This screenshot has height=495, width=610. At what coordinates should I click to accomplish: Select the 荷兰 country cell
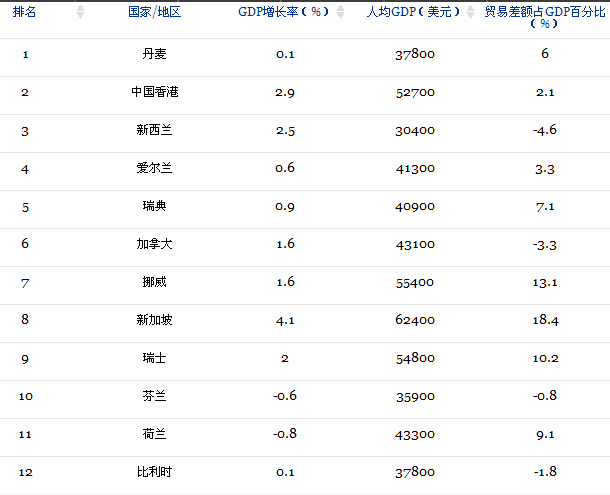(154, 434)
